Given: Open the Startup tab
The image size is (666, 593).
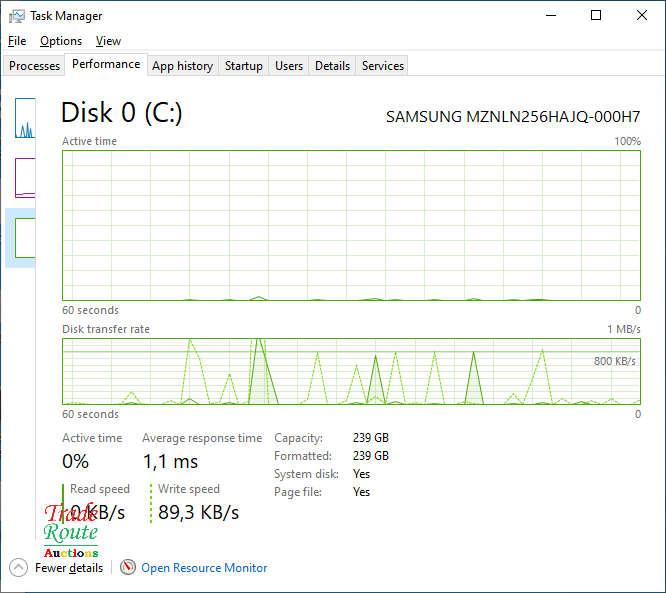Looking at the screenshot, I should click(x=243, y=66).
